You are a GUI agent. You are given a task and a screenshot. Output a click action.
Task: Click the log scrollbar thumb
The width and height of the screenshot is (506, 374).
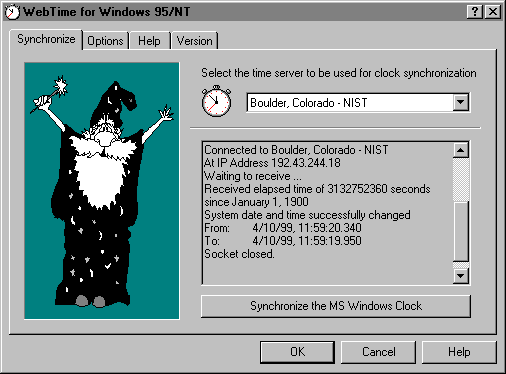point(461,231)
